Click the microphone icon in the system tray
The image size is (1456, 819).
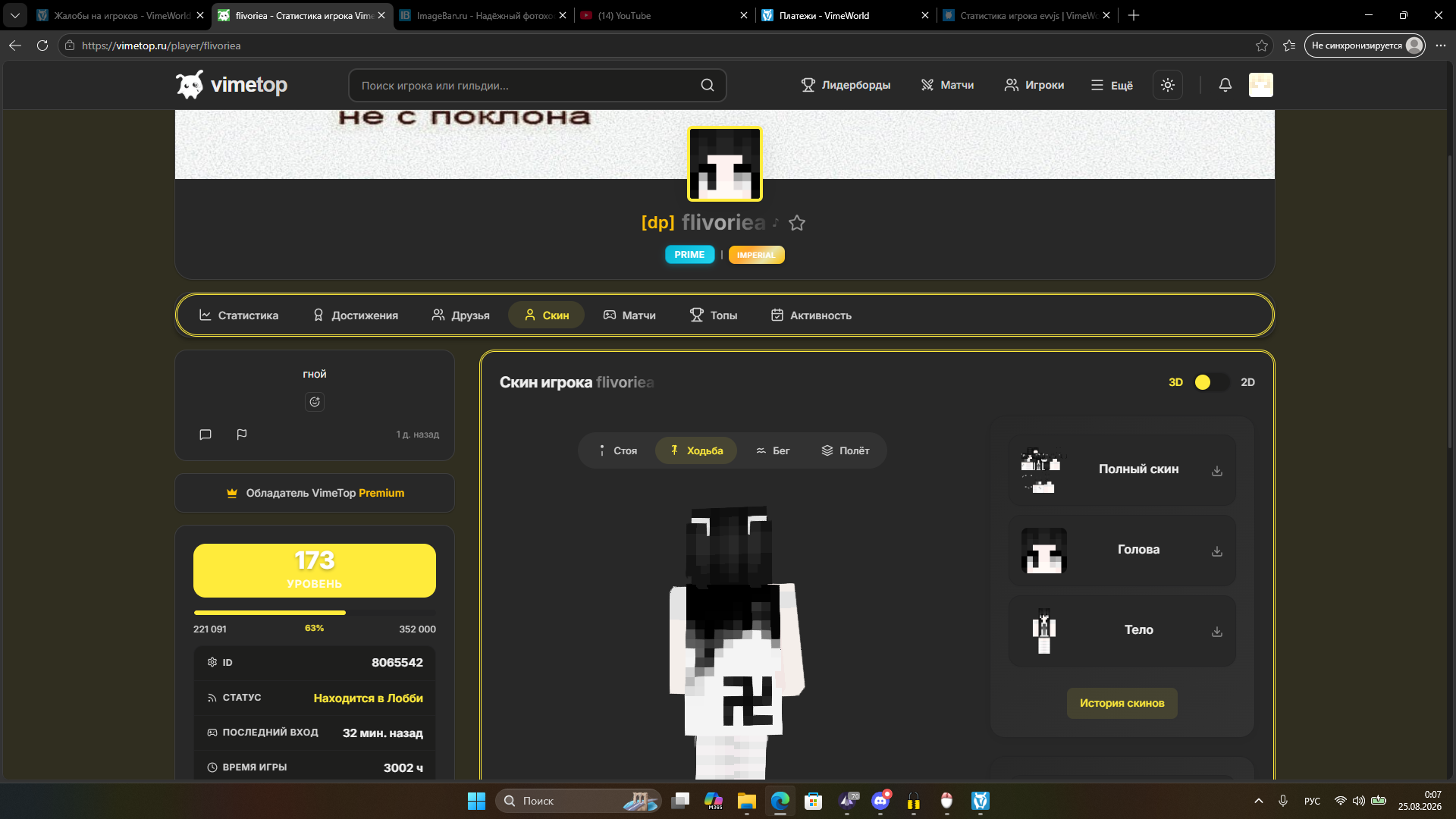tap(1283, 801)
